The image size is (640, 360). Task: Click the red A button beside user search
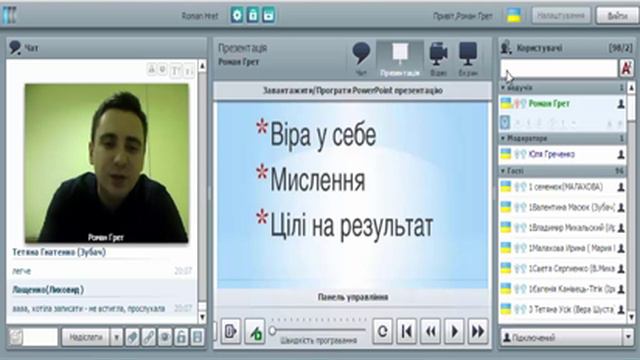626,68
